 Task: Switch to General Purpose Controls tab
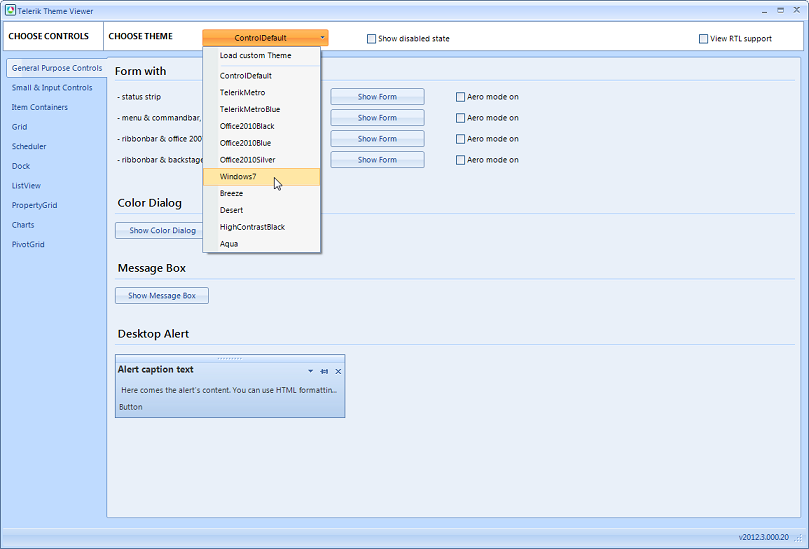(57, 68)
